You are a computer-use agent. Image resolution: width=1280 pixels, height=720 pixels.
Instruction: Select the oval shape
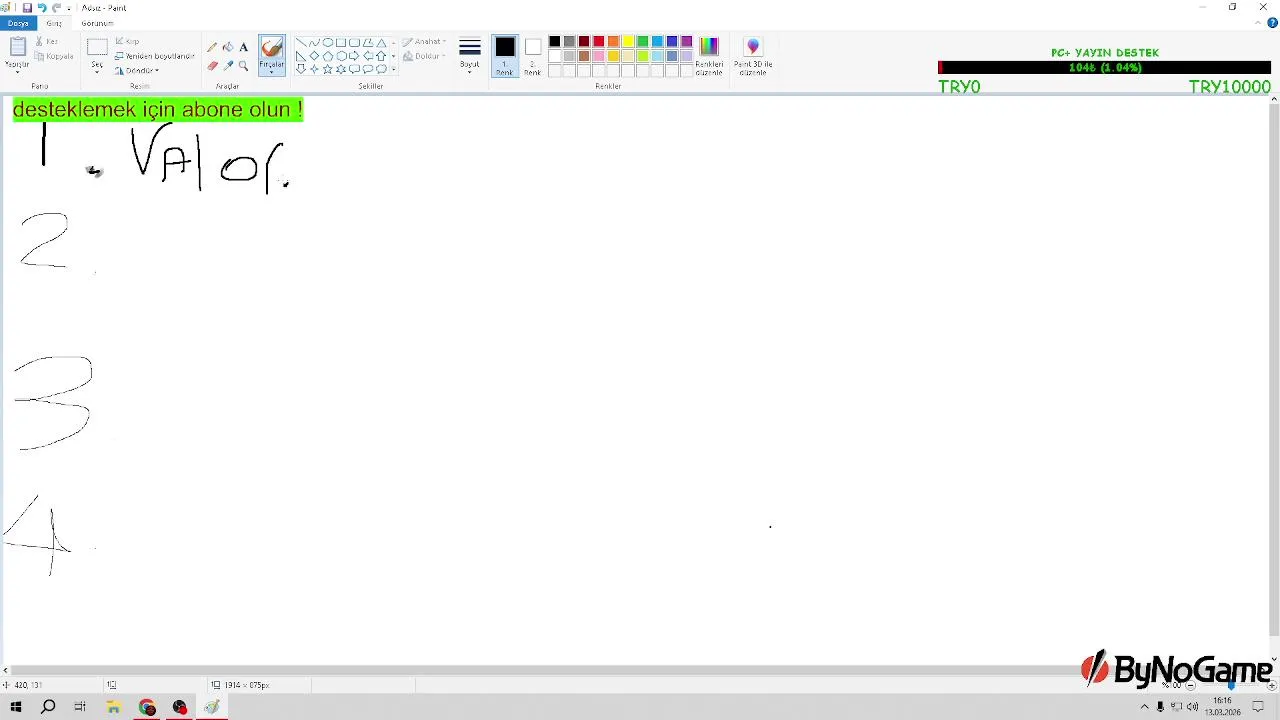(x=327, y=43)
